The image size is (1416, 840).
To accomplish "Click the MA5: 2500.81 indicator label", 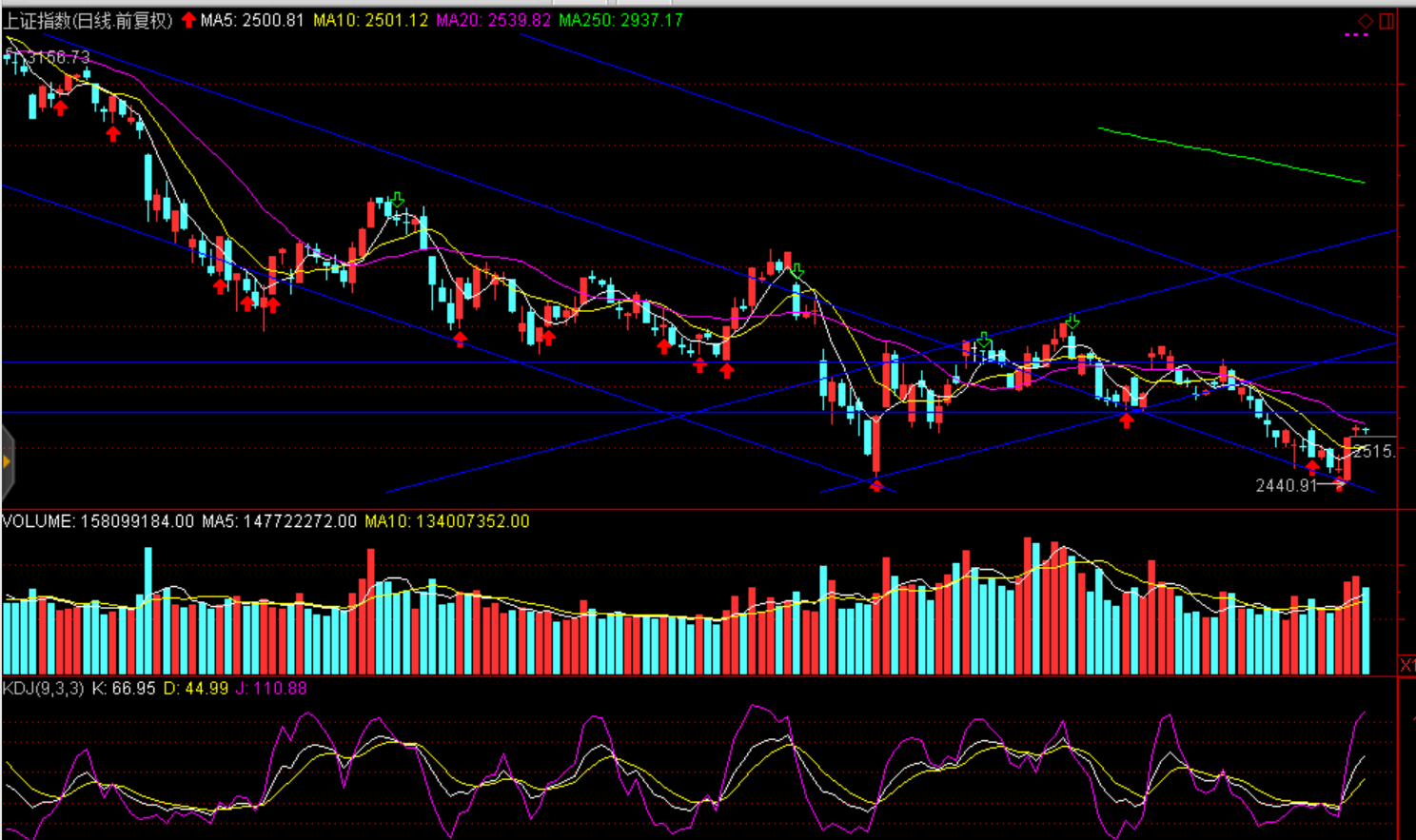I will pos(252,20).
